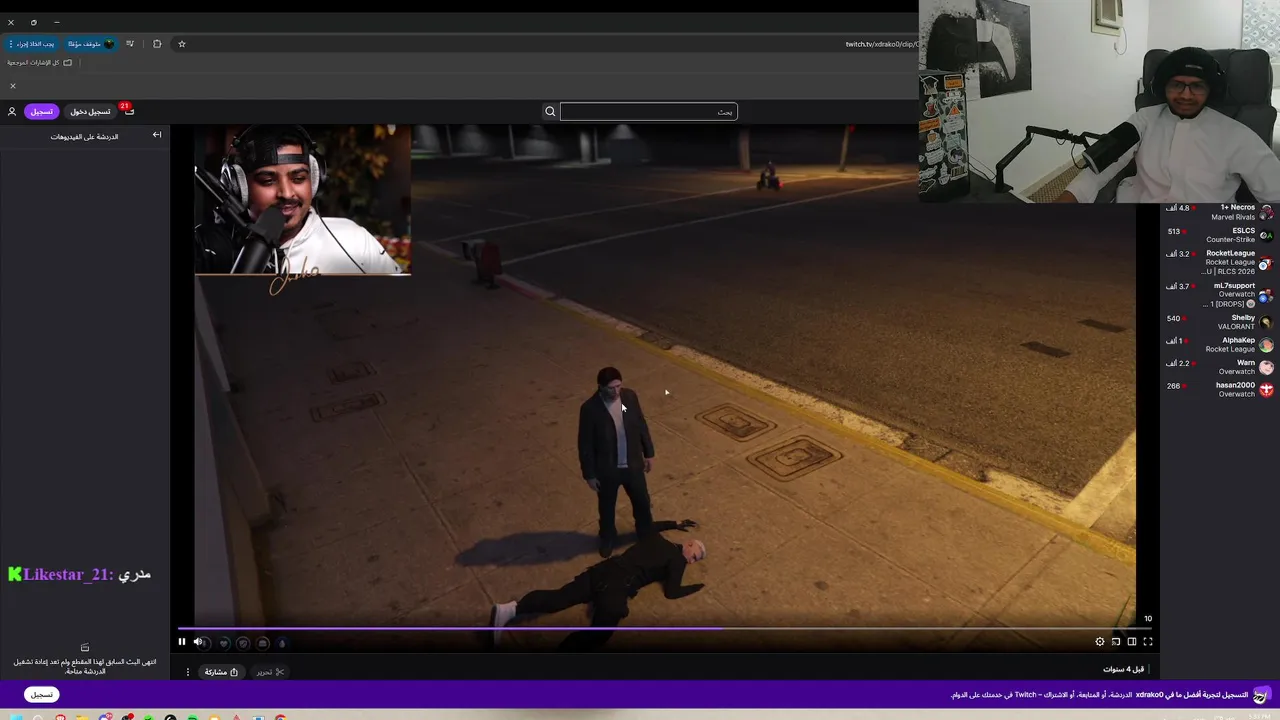The image size is (1280, 720).
Task: Mute the clip volume speaker icon
Action: (x=198, y=642)
